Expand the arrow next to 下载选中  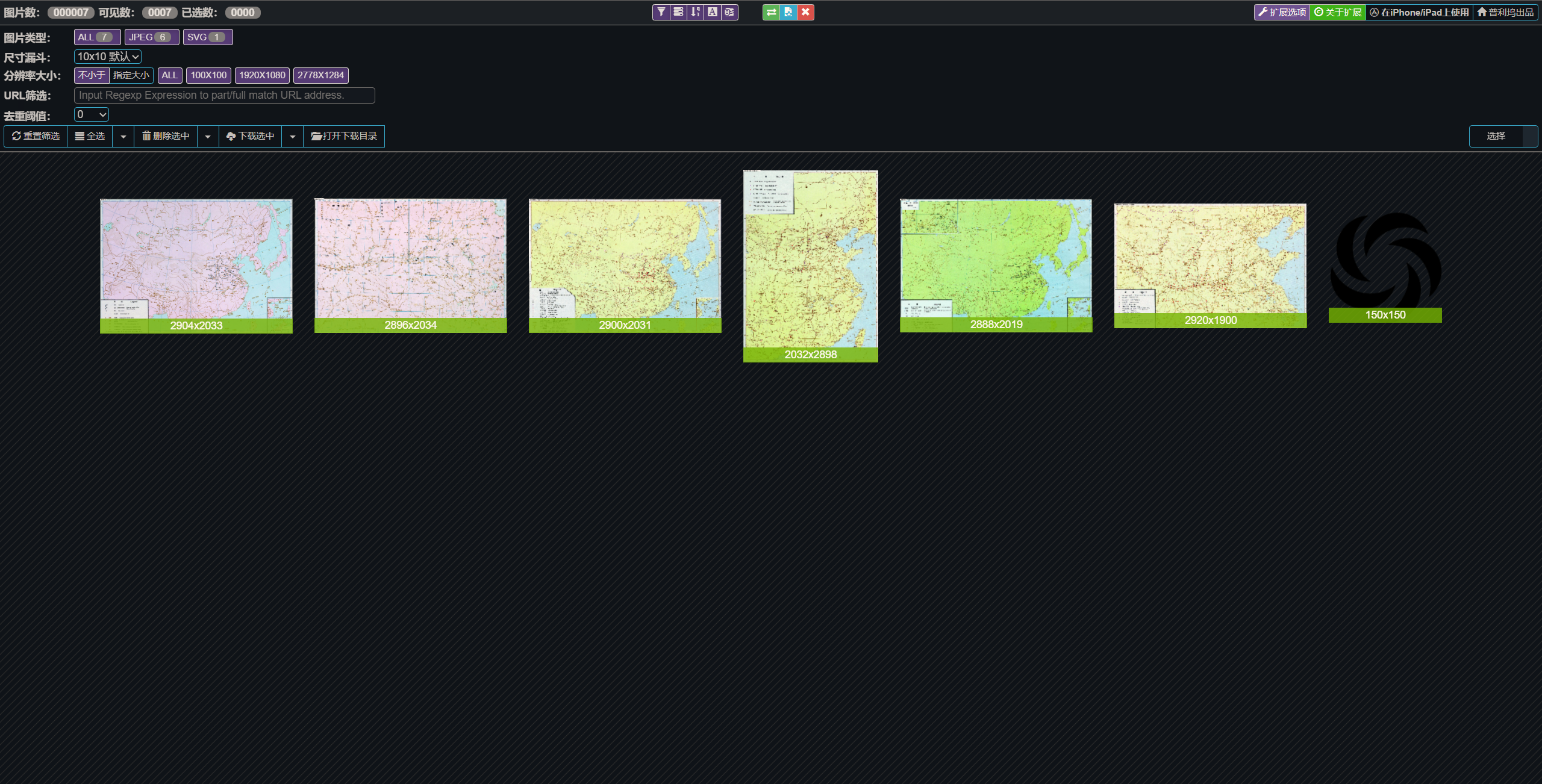pos(293,137)
